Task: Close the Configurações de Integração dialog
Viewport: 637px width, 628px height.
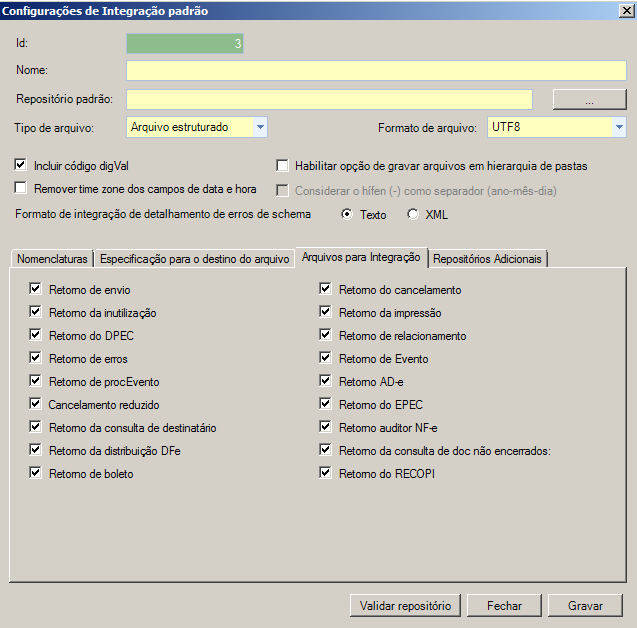Action: click(625, 11)
